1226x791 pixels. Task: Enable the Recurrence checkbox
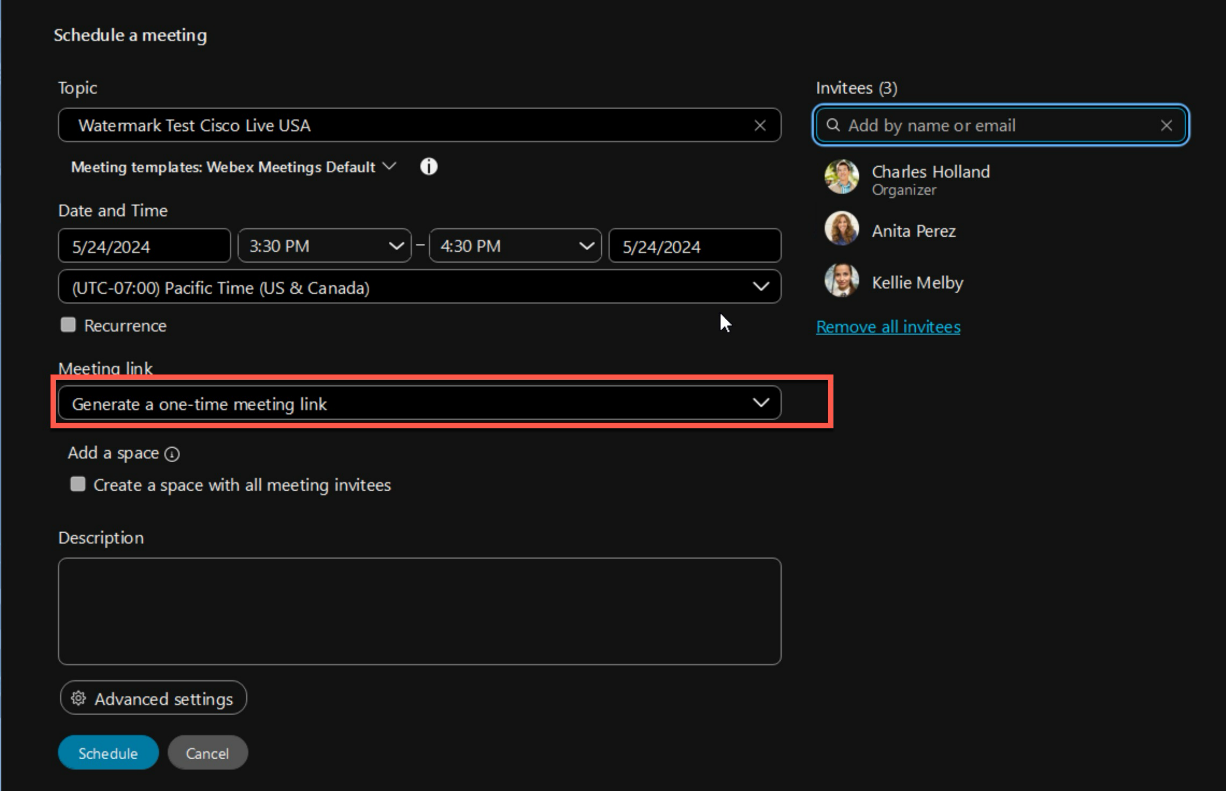pos(68,325)
